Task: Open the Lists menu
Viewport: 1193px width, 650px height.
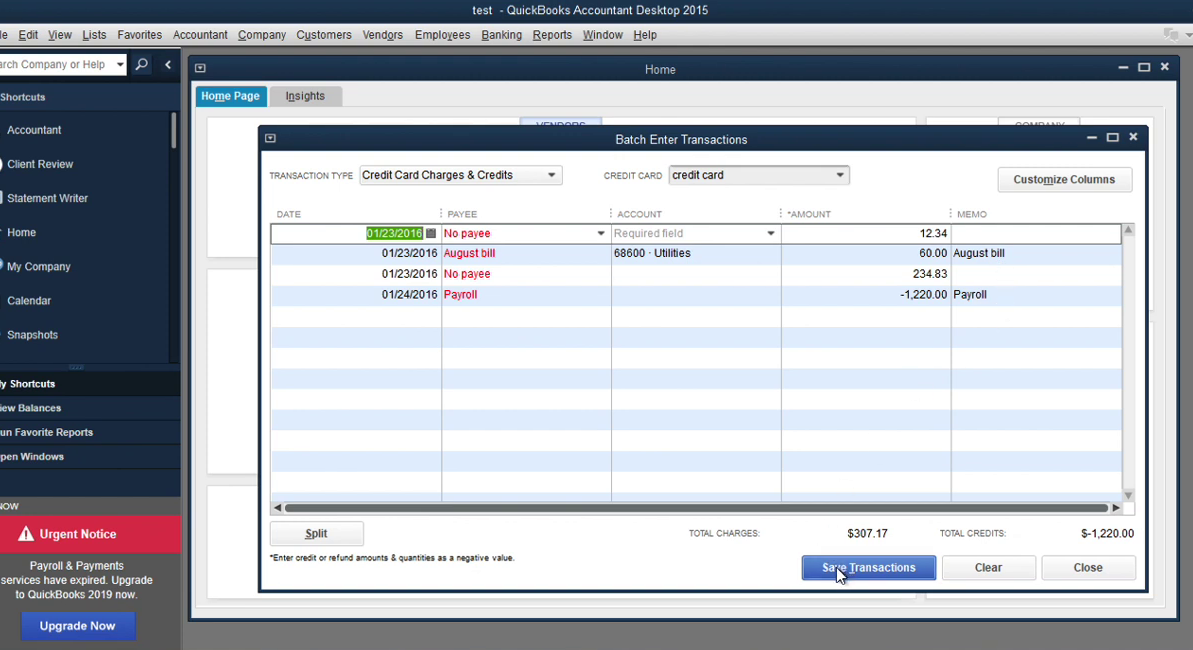Action: pos(94,35)
